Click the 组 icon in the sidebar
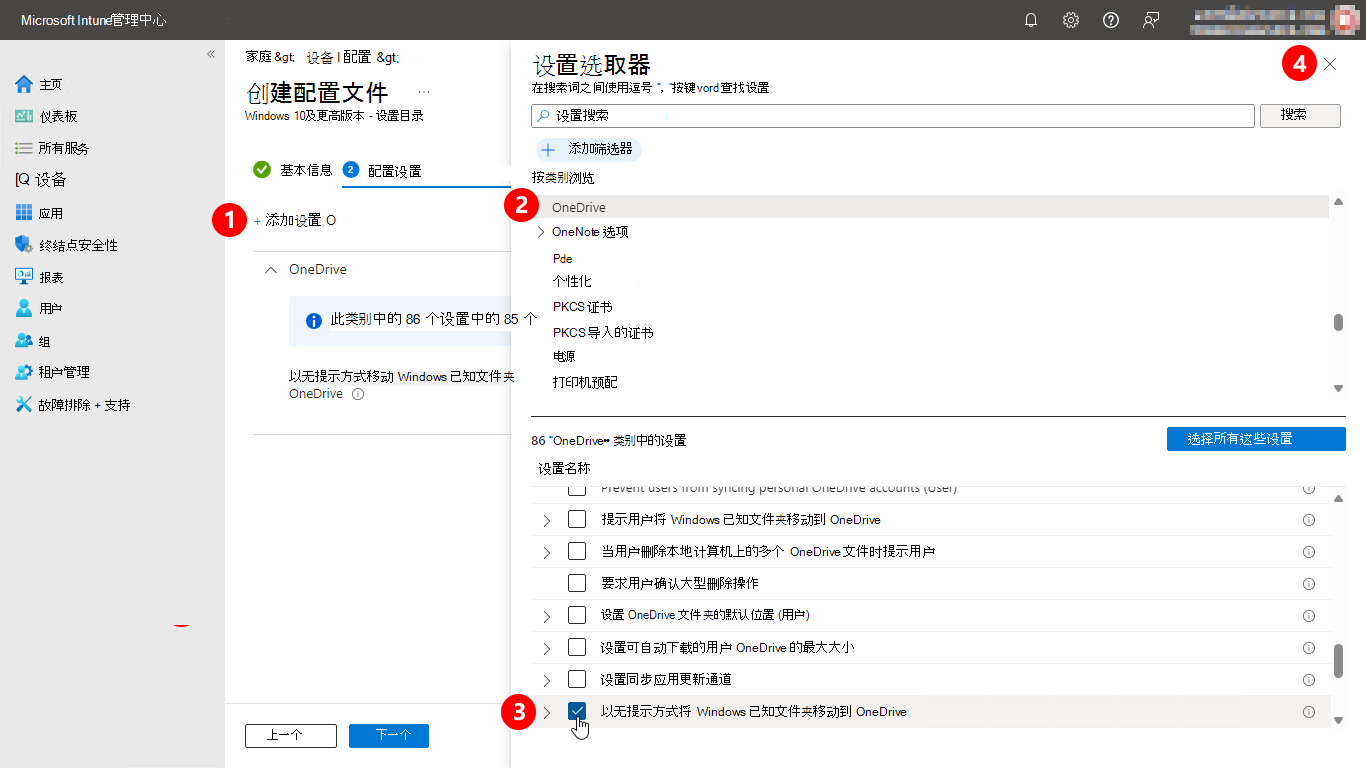The width and height of the screenshot is (1366, 768). (24, 341)
